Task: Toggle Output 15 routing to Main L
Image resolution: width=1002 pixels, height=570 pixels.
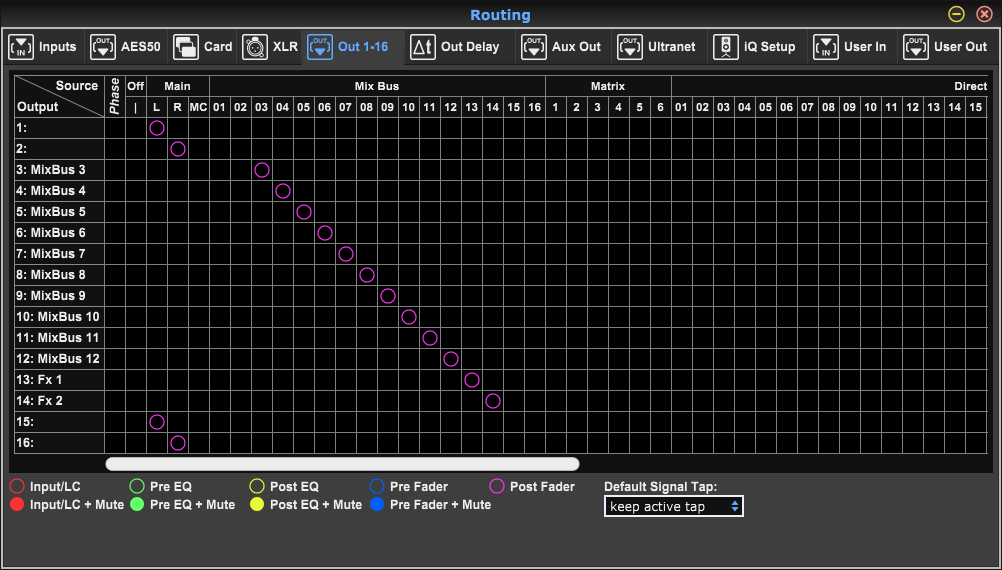Action: [x=157, y=422]
